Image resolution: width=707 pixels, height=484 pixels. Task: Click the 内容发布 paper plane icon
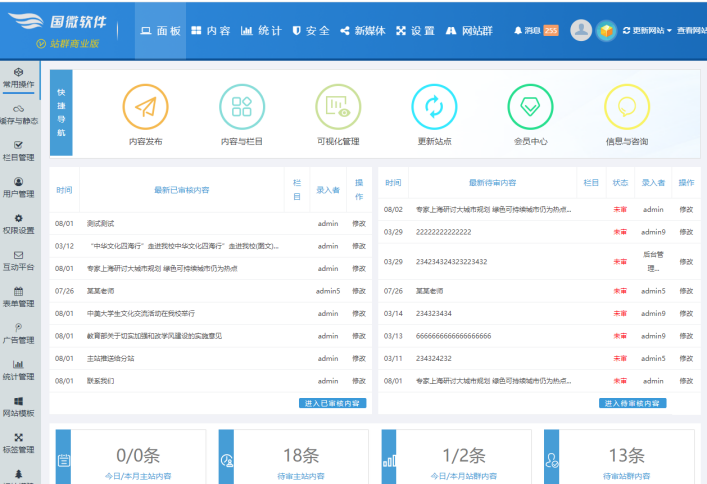(x=145, y=108)
